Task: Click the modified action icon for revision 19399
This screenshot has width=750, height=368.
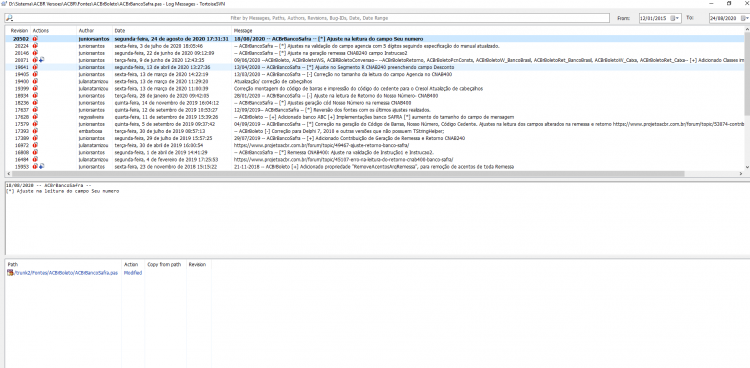Action: point(35,89)
